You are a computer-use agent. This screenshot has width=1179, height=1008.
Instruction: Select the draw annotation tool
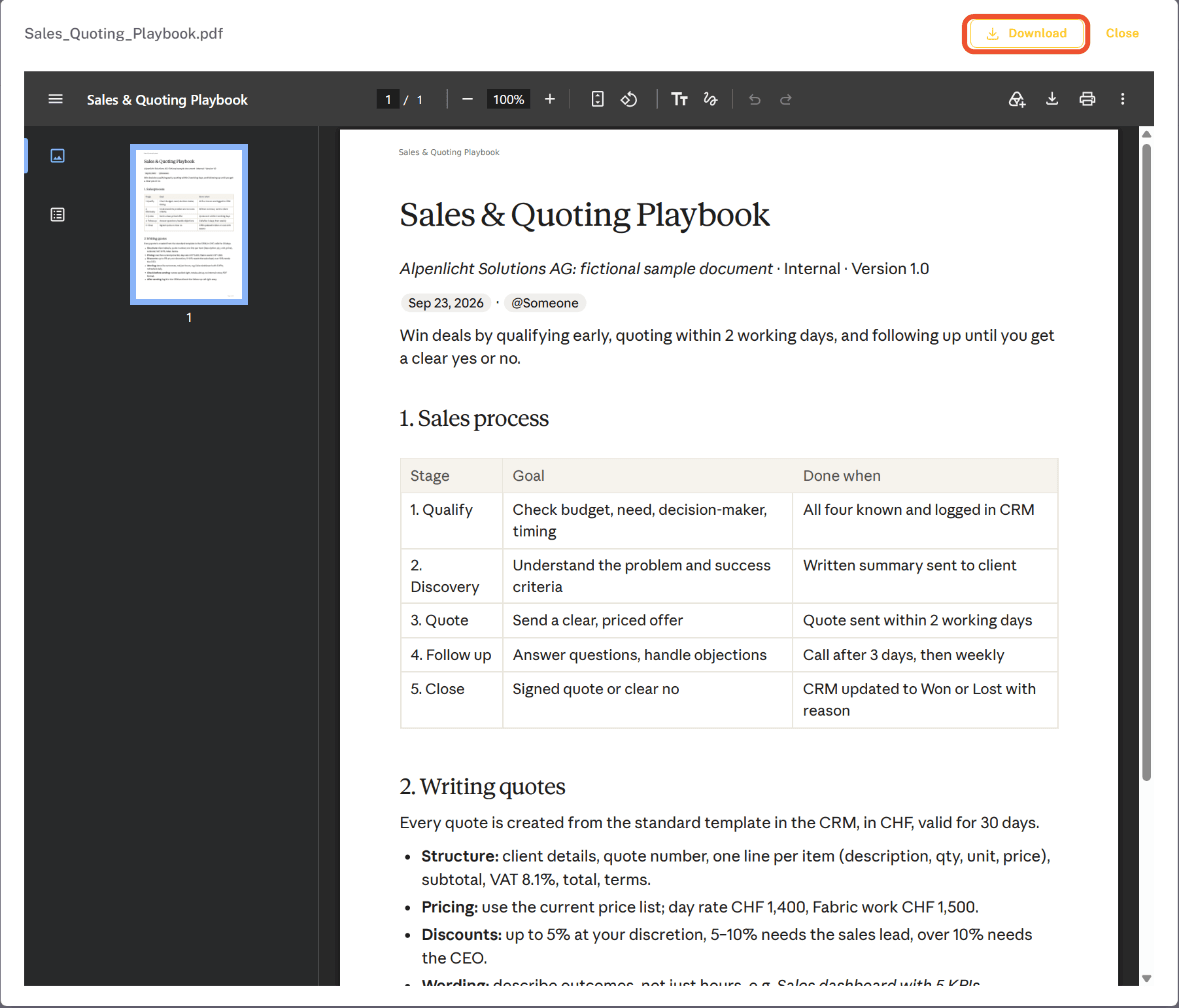coord(711,99)
